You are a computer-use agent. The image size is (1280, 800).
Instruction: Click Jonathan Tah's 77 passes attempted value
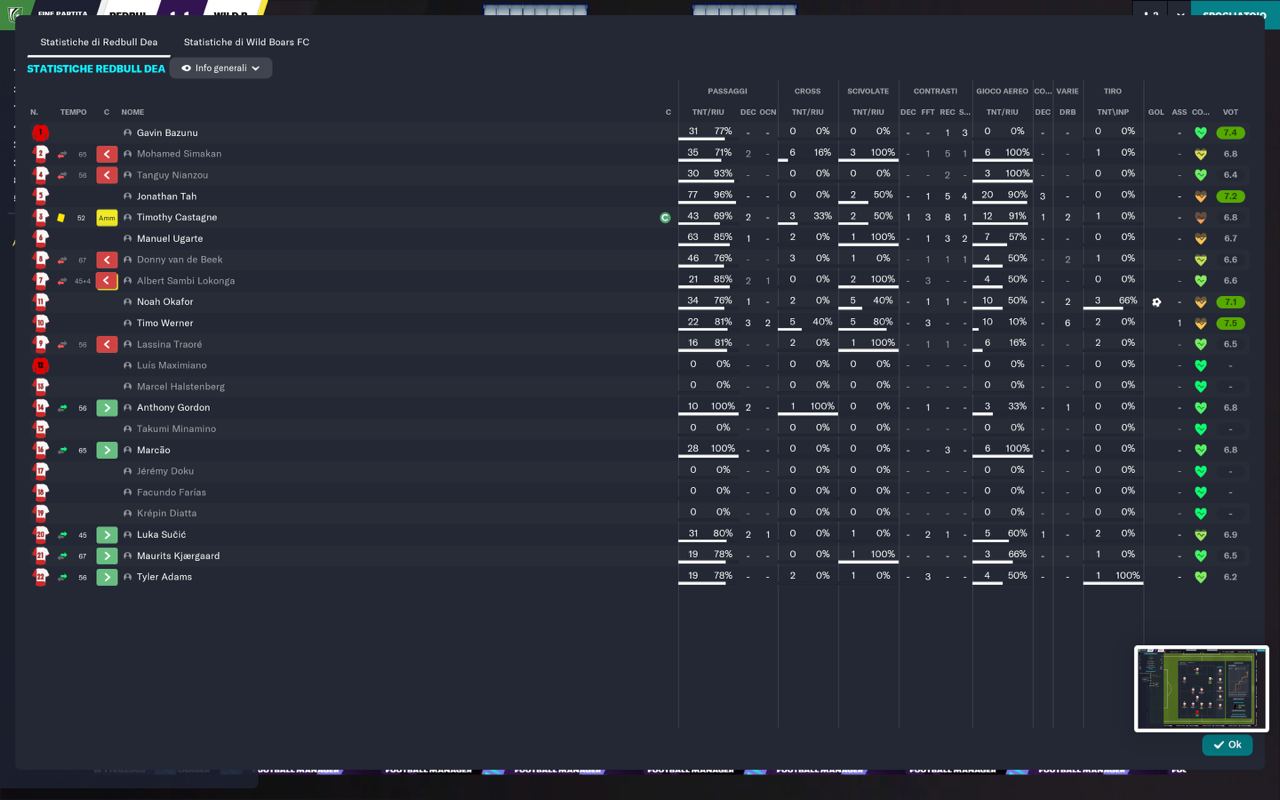(x=693, y=195)
